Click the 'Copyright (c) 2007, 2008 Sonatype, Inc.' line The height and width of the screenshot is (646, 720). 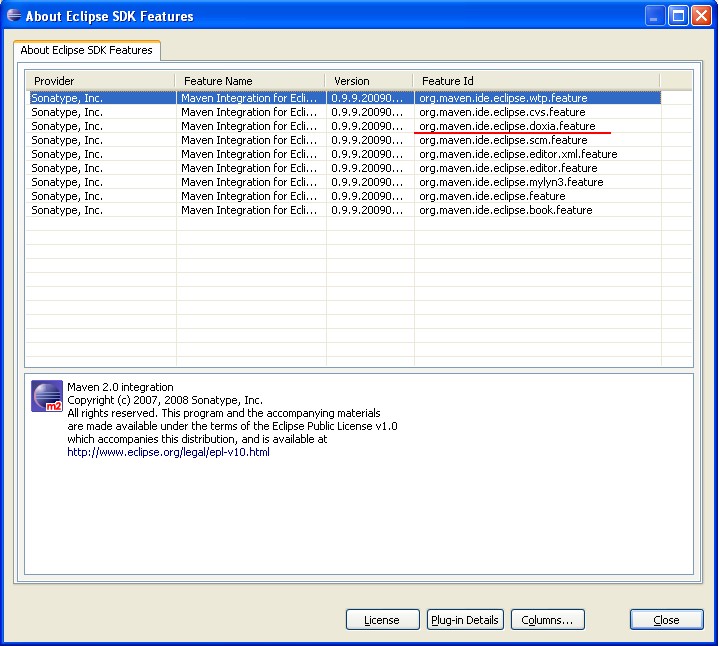(x=165, y=400)
